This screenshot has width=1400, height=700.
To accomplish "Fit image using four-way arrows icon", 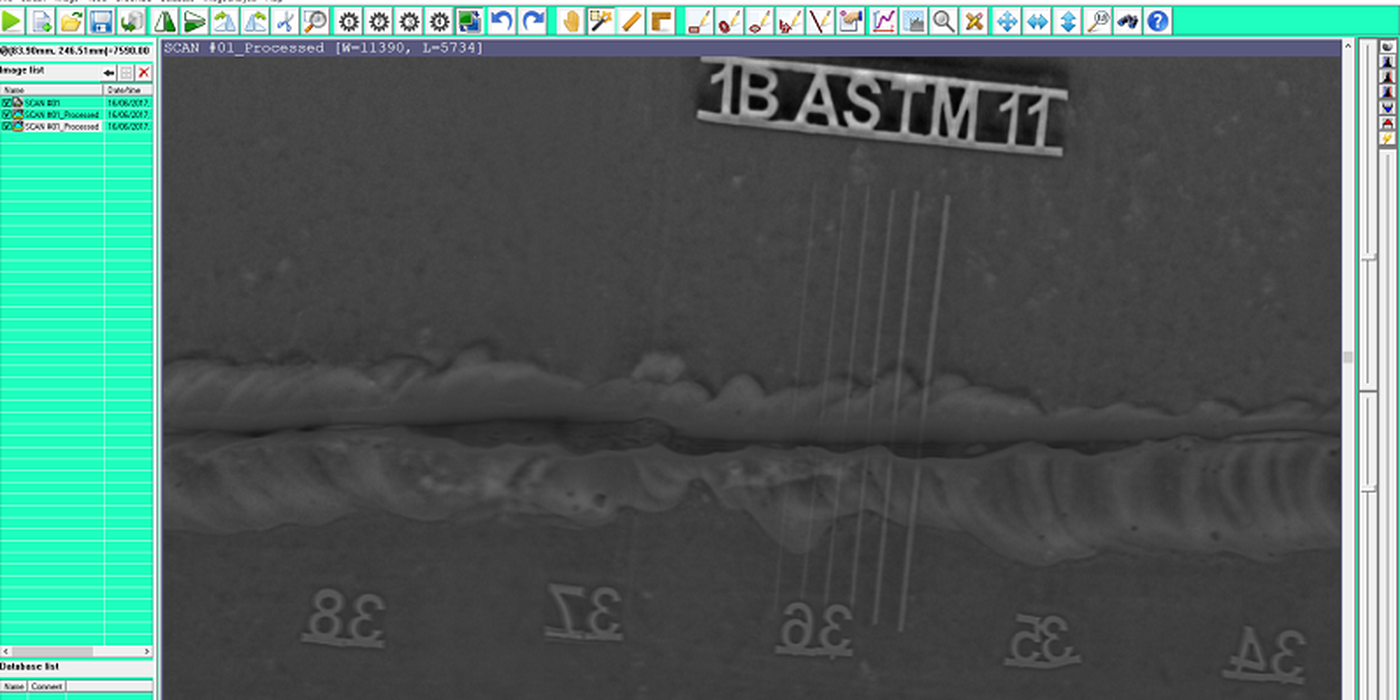I will 1007,20.
